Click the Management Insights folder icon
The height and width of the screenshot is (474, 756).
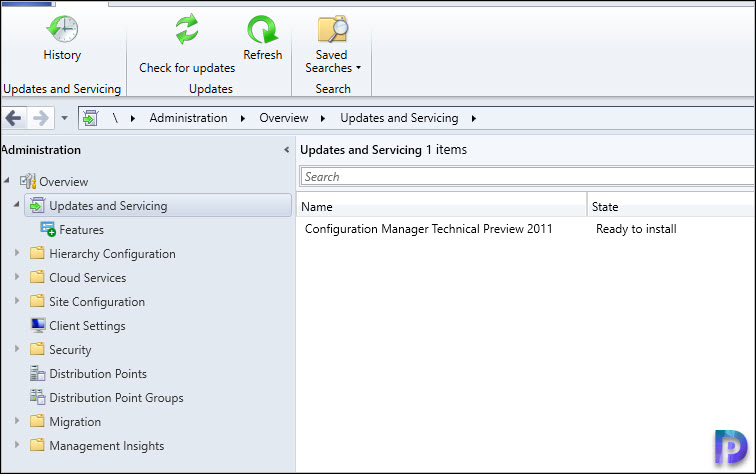pos(37,445)
